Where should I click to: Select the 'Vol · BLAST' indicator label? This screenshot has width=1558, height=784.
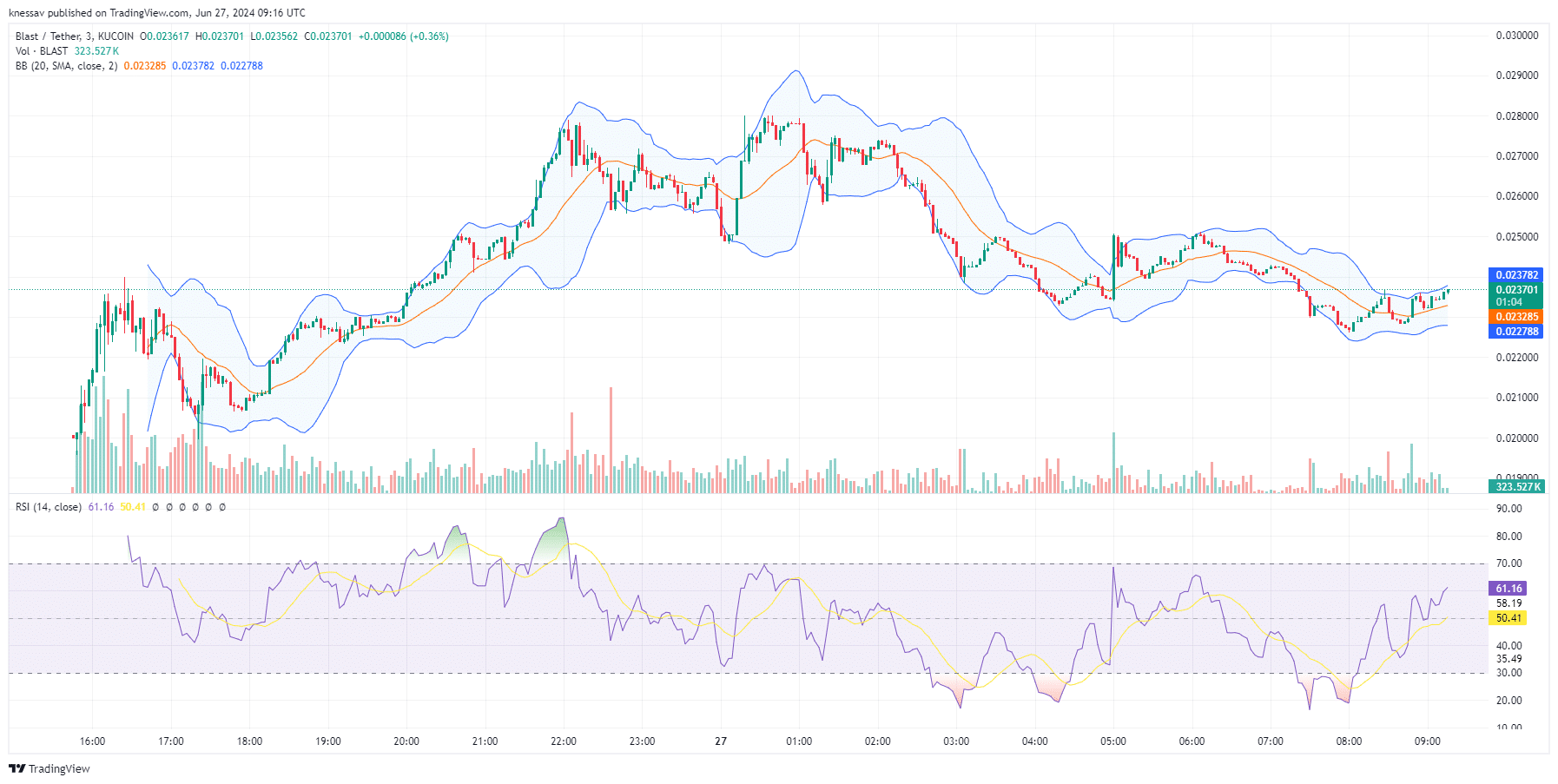tap(42, 51)
